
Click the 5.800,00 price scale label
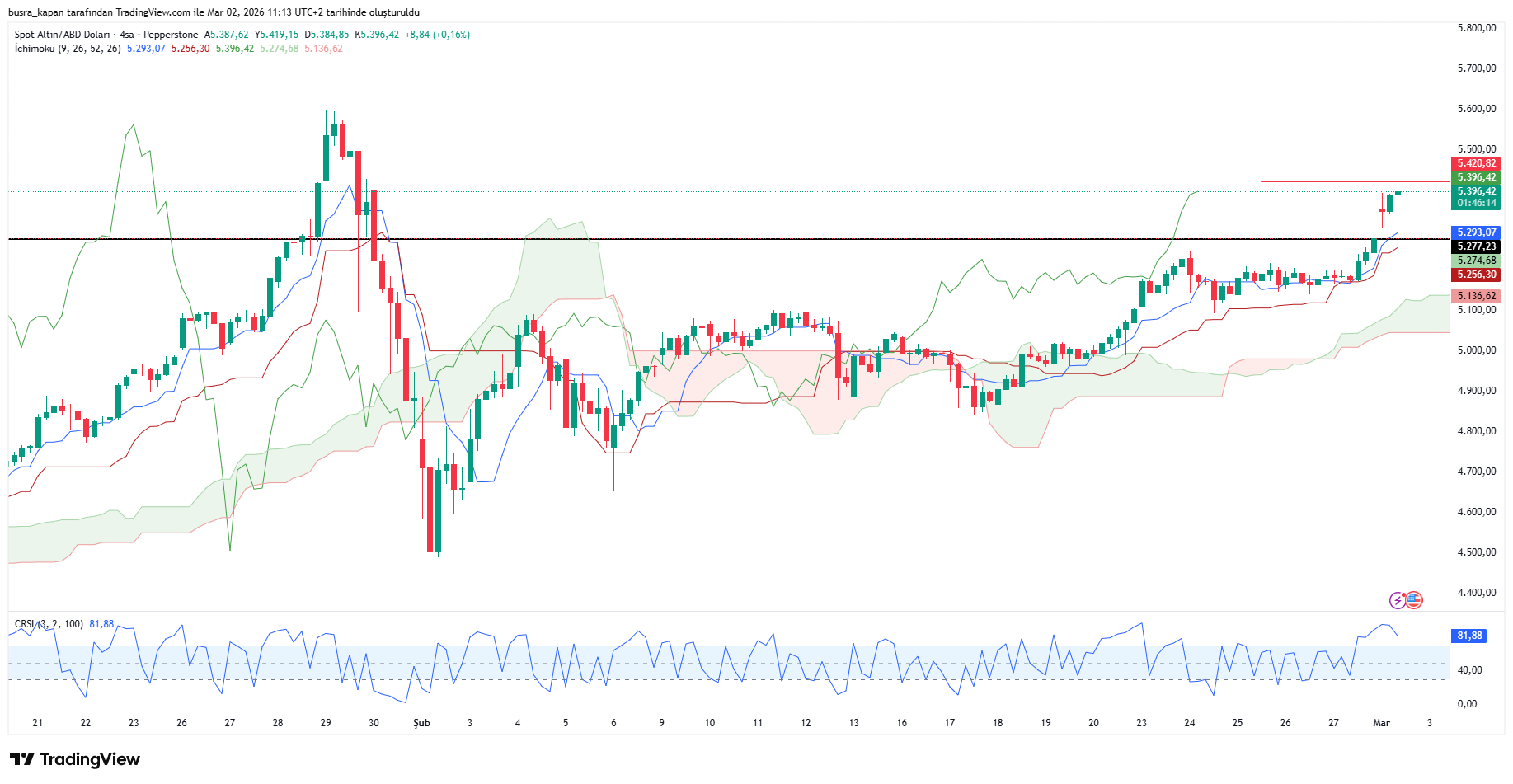[x=1476, y=28]
